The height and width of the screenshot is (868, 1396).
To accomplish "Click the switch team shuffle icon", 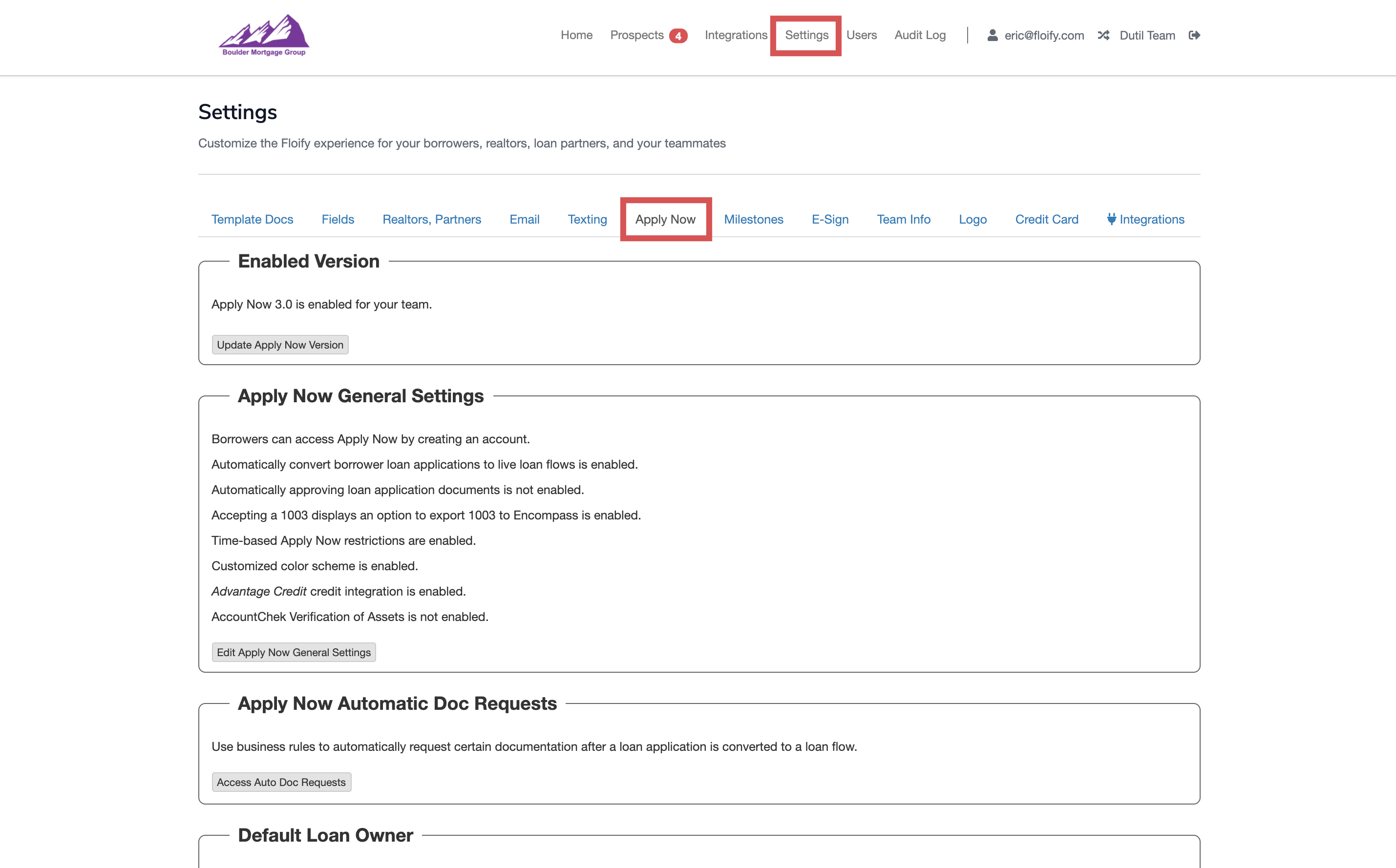I will [1103, 35].
